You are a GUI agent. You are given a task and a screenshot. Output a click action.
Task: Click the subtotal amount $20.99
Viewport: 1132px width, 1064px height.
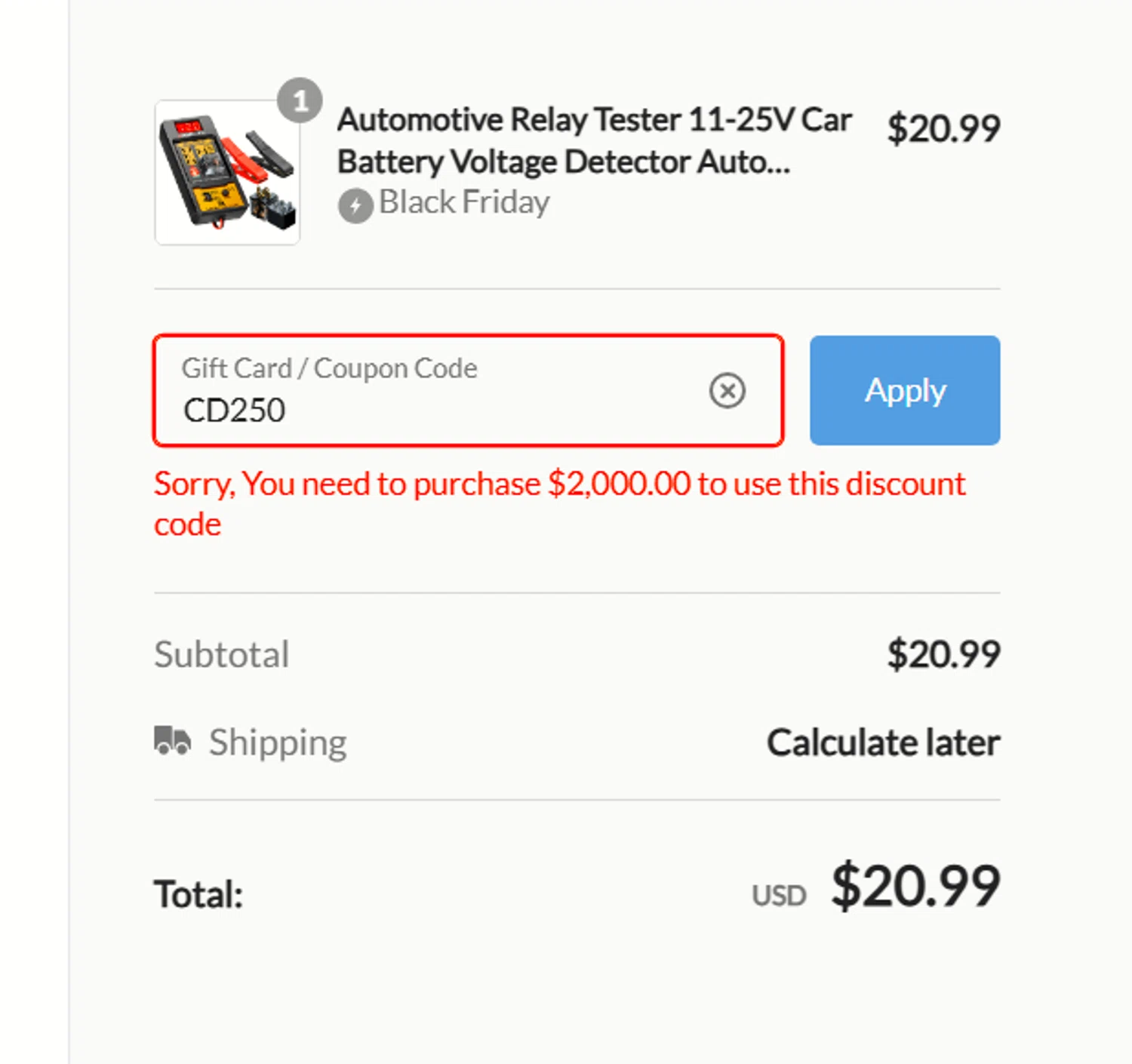point(943,654)
